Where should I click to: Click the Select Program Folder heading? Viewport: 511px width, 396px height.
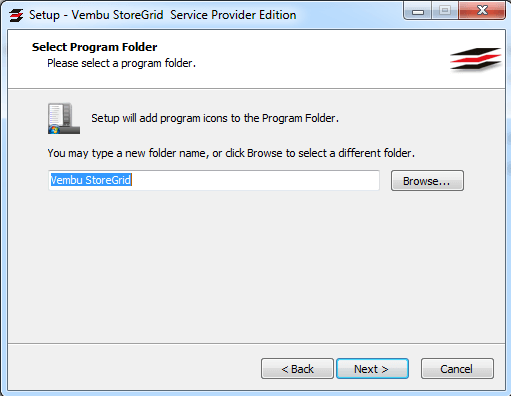point(94,47)
